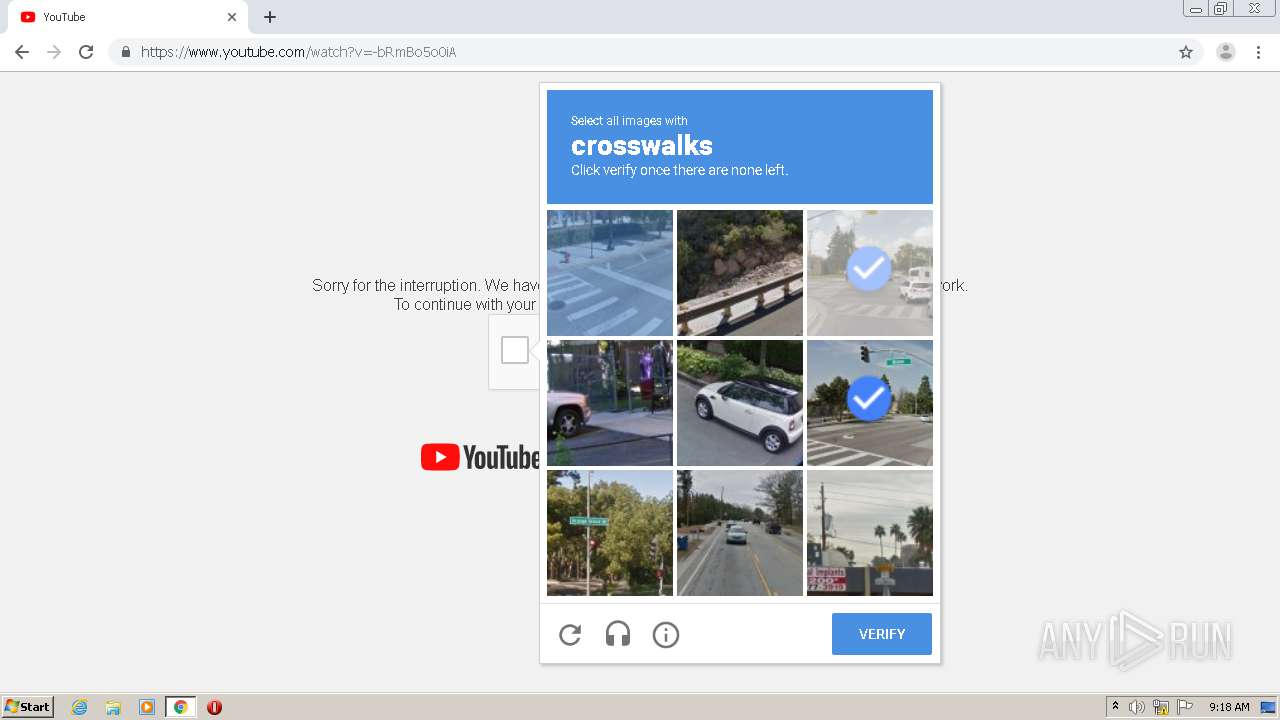Select the crosswalk street tile with red hydrant
Screen dimensions: 1280x720
pyautogui.click(x=610, y=273)
